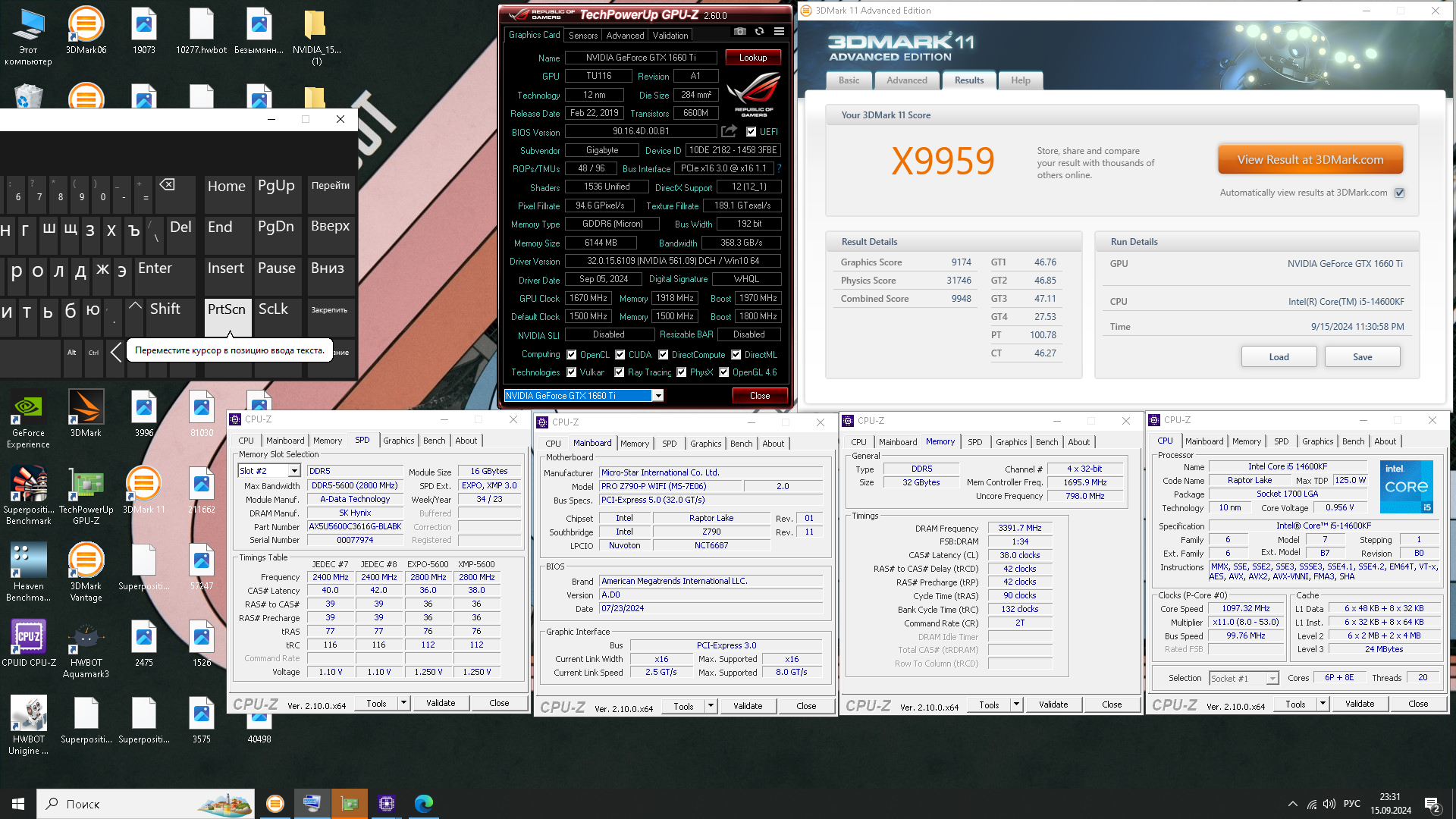Toggle UEFI checkbox in GPU-Z
This screenshot has height=819, width=1456.
pos(752,131)
